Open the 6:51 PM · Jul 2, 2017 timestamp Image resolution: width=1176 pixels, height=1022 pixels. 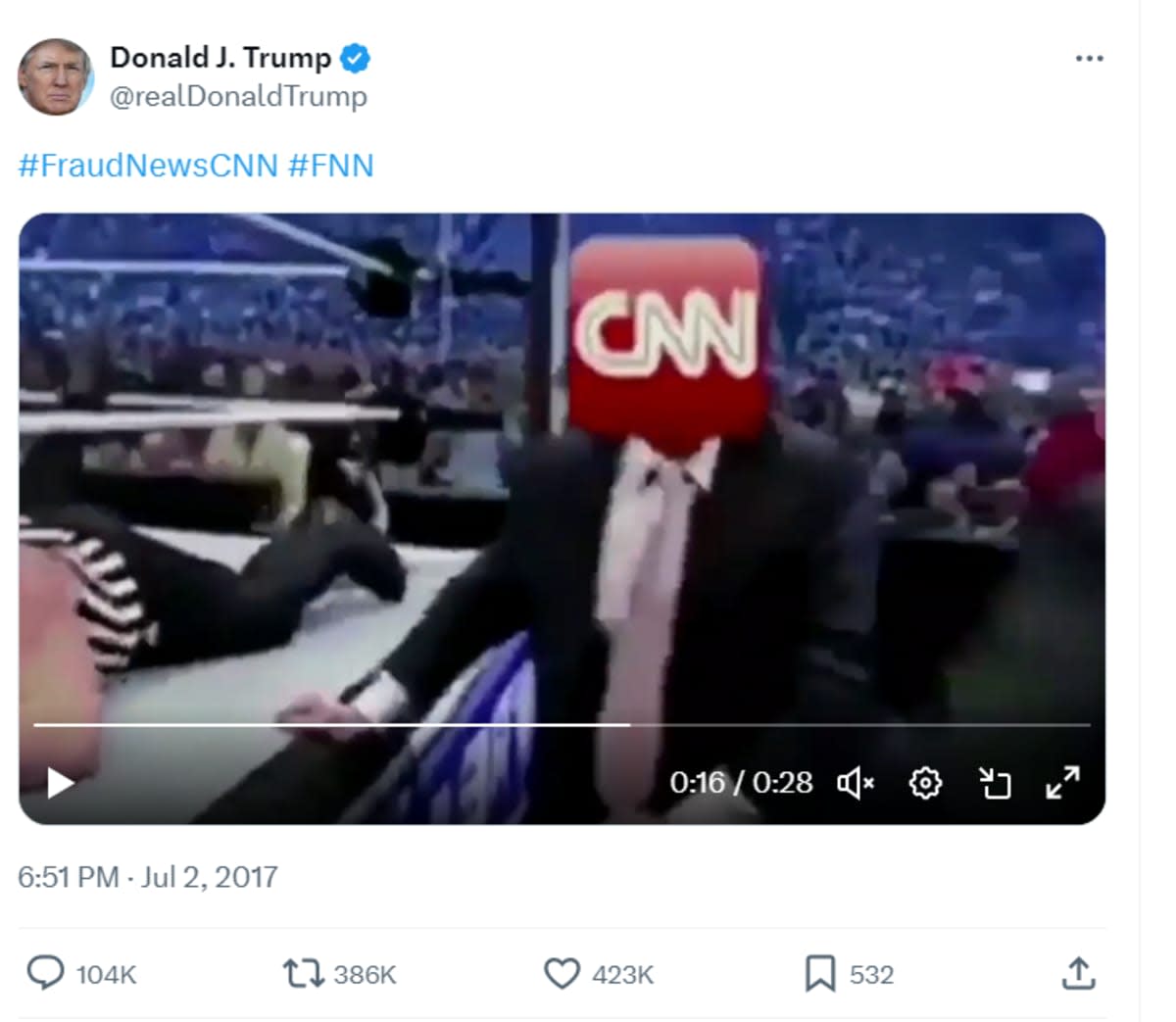click(148, 876)
